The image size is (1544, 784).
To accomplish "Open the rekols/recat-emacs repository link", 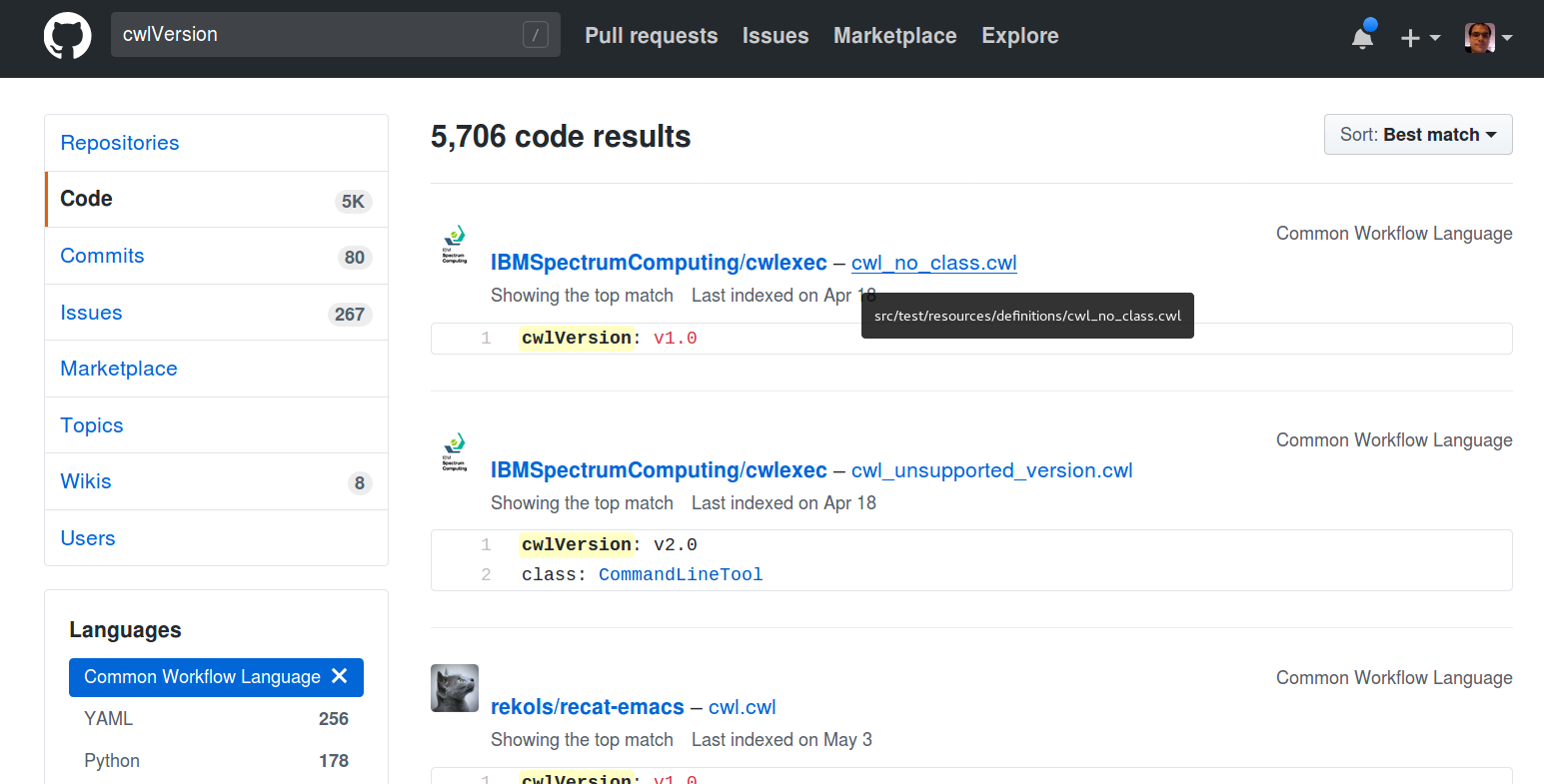I will [588, 707].
